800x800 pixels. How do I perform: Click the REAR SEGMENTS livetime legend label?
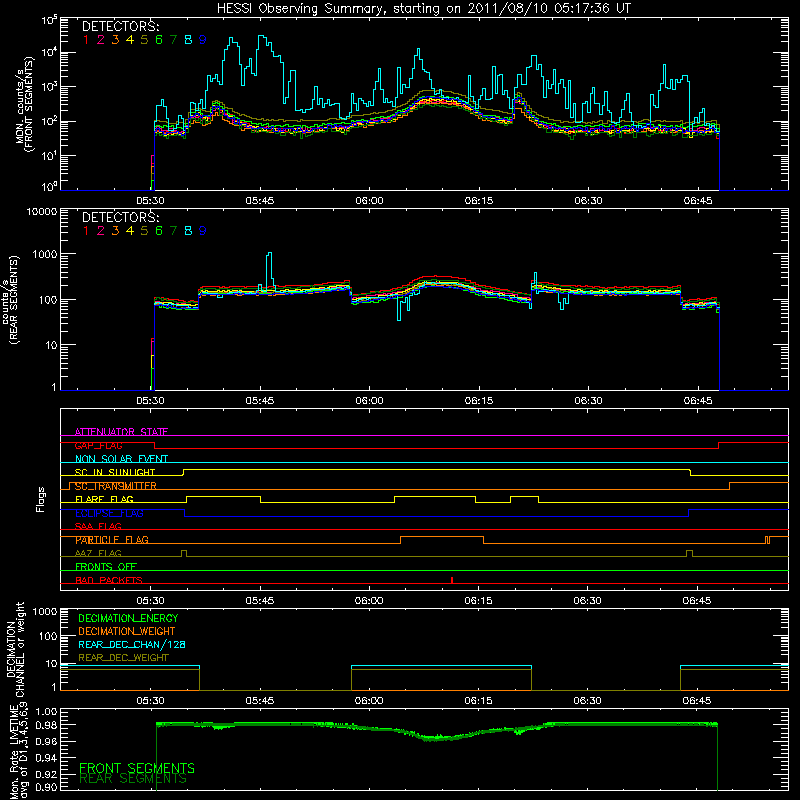[133, 779]
